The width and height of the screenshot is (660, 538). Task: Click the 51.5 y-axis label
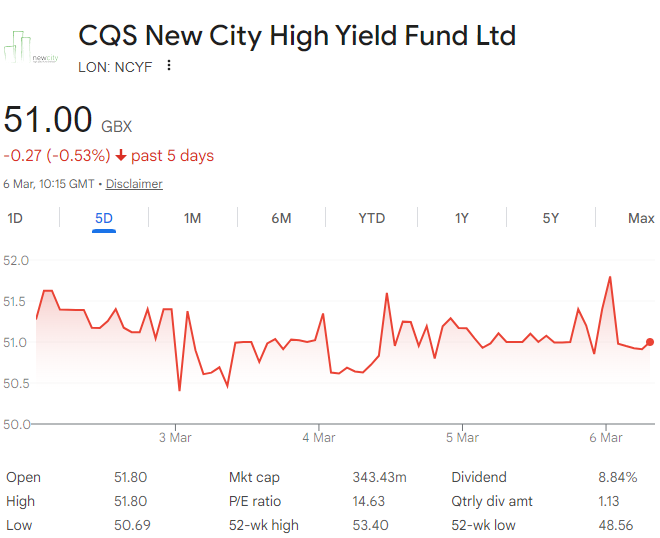tap(14, 301)
